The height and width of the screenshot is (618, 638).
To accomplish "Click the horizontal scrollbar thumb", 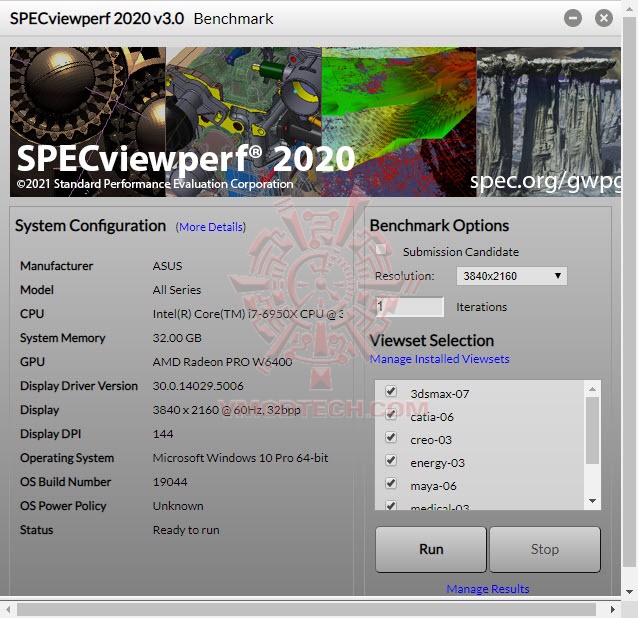I will (306, 609).
